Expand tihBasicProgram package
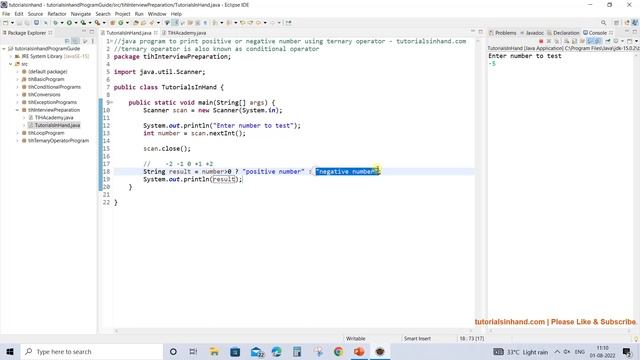640x360 pixels. [x=17, y=79]
